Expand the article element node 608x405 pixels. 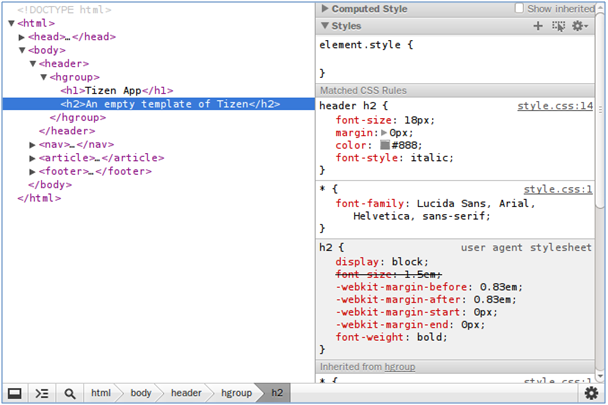(33, 158)
